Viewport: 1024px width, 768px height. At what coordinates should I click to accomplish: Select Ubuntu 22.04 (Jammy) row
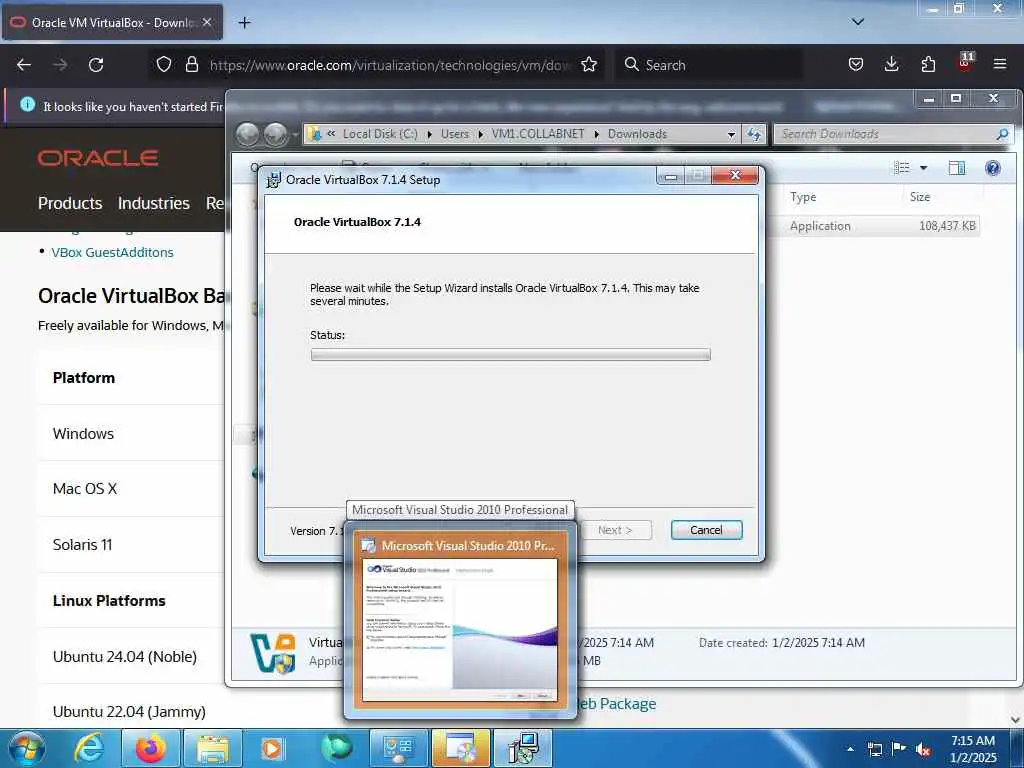[x=131, y=711]
